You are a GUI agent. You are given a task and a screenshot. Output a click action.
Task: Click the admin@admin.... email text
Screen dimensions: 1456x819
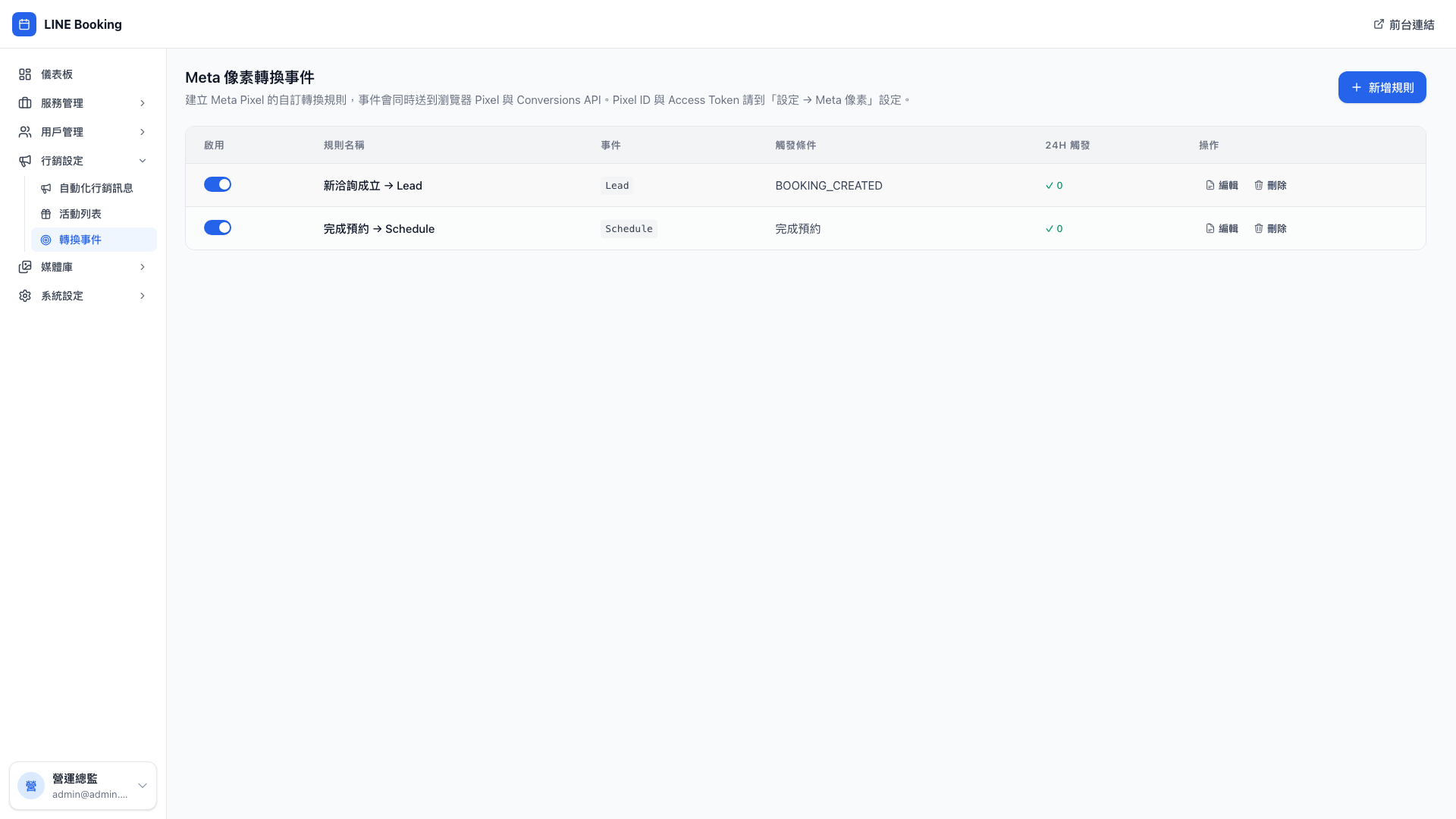[x=90, y=795]
